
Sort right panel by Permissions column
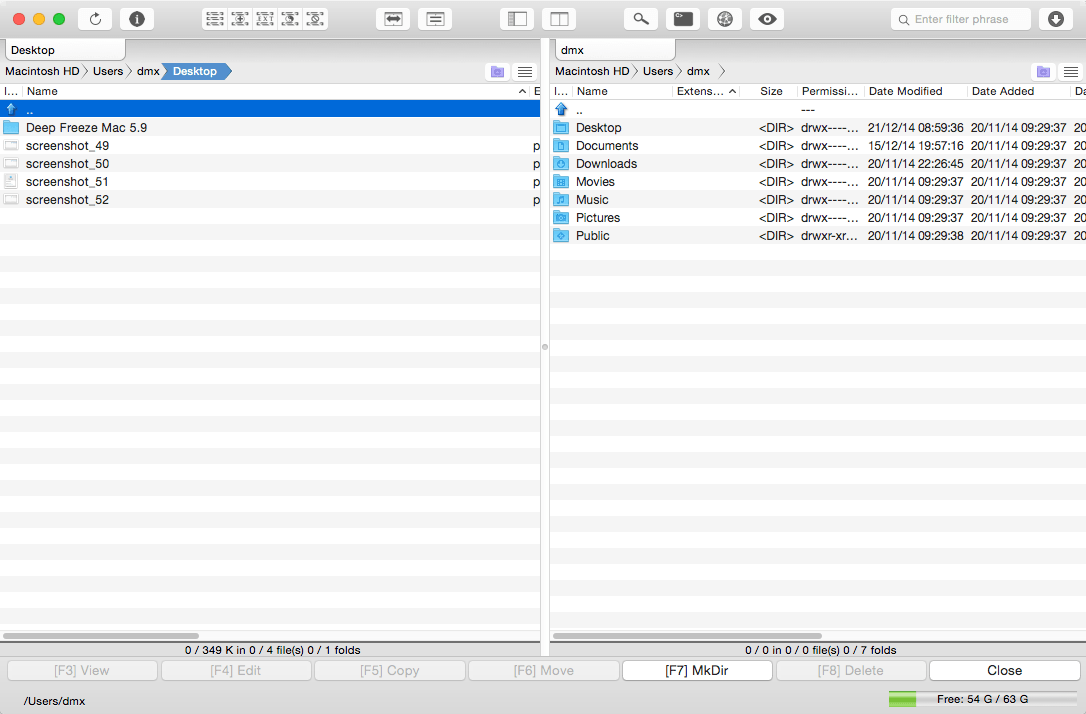pyautogui.click(x=830, y=91)
